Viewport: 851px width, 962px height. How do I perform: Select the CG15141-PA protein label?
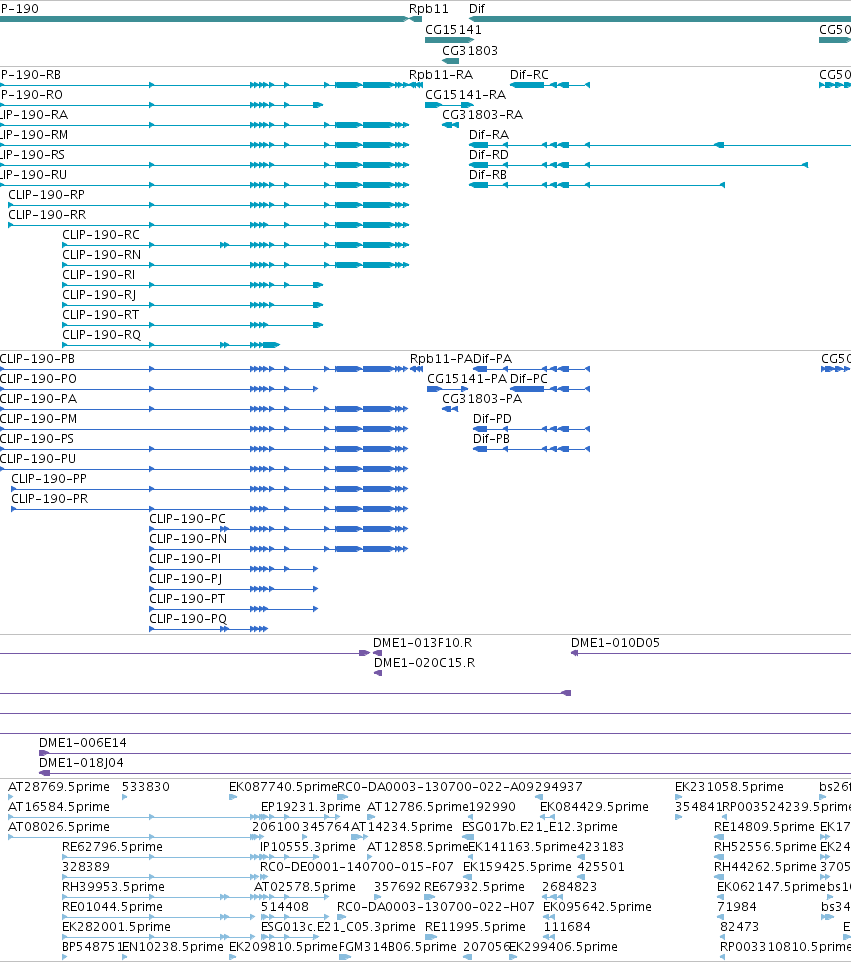(x=467, y=379)
